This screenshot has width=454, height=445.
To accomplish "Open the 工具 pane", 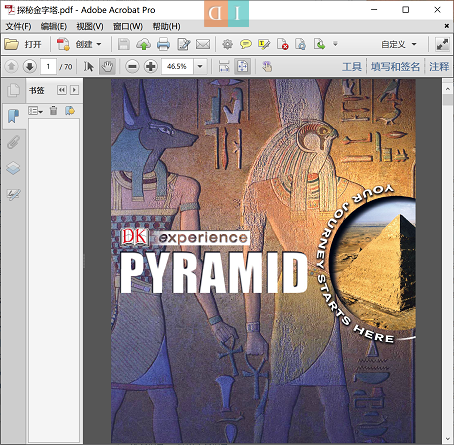I will (x=352, y=66).
